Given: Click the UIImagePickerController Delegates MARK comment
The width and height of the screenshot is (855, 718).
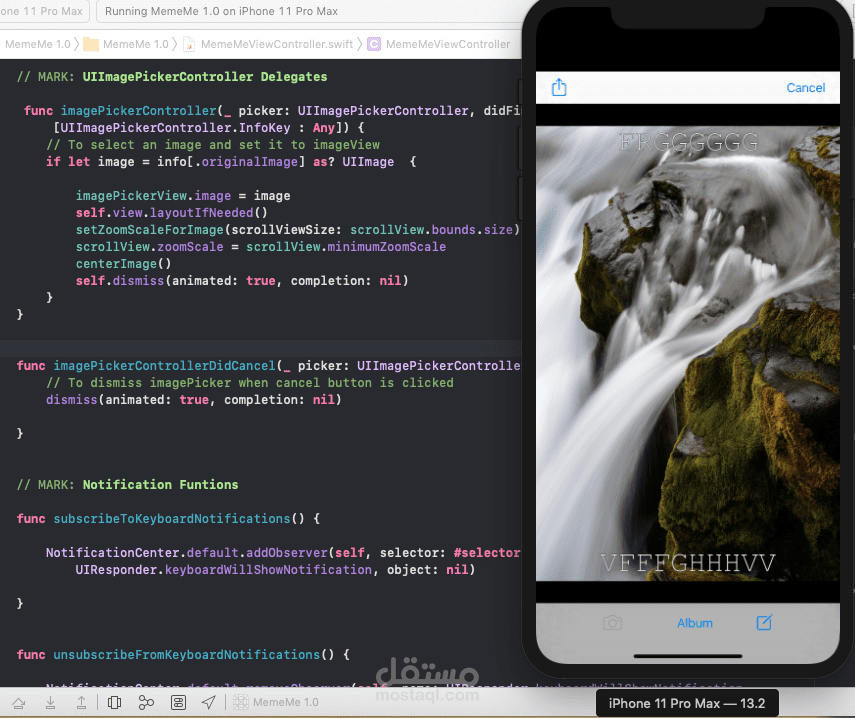Looking at the screenshot, I should 172,77.
